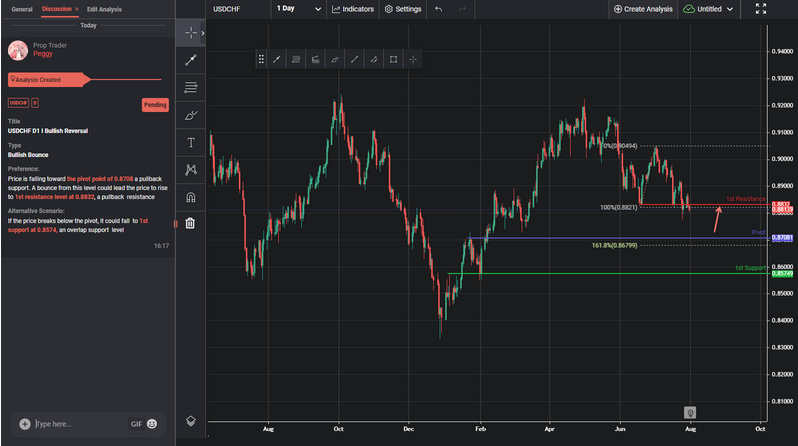The image size is (798, 446).
Task: Pick the brush in floating toolbar
Action: (x=335, y=60)
